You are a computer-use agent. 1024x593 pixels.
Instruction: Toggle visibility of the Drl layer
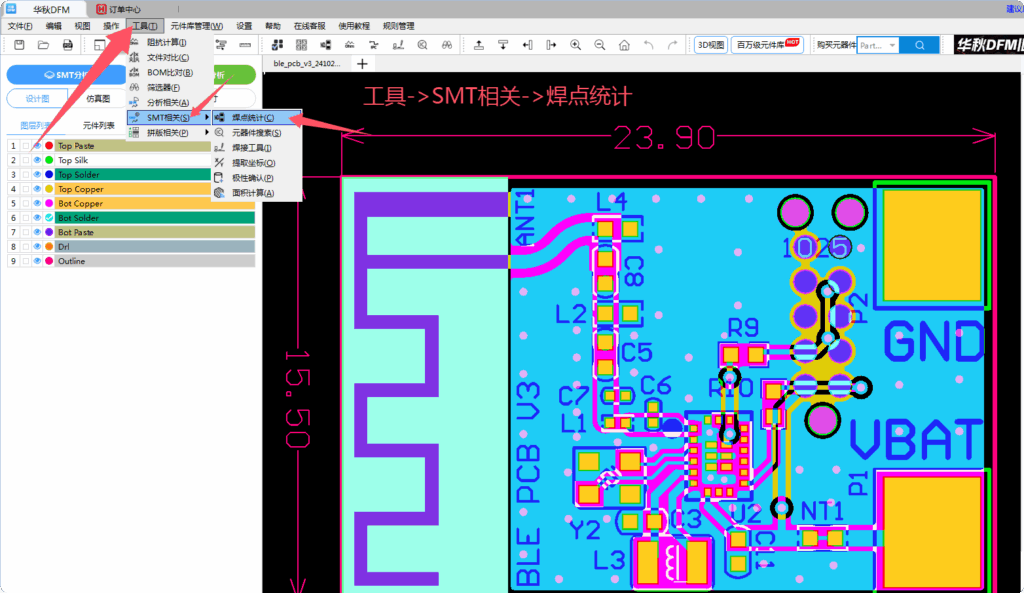click(x=37, y=247)
